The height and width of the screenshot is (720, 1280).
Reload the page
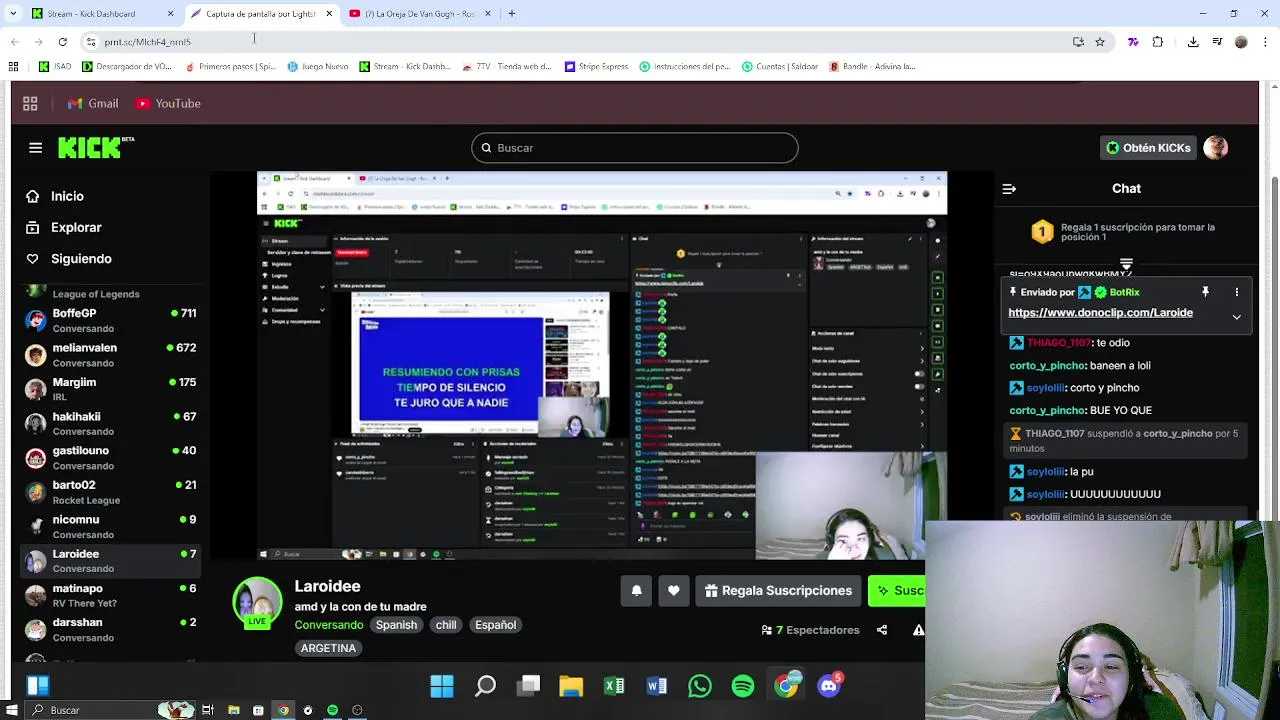(62, 42)
